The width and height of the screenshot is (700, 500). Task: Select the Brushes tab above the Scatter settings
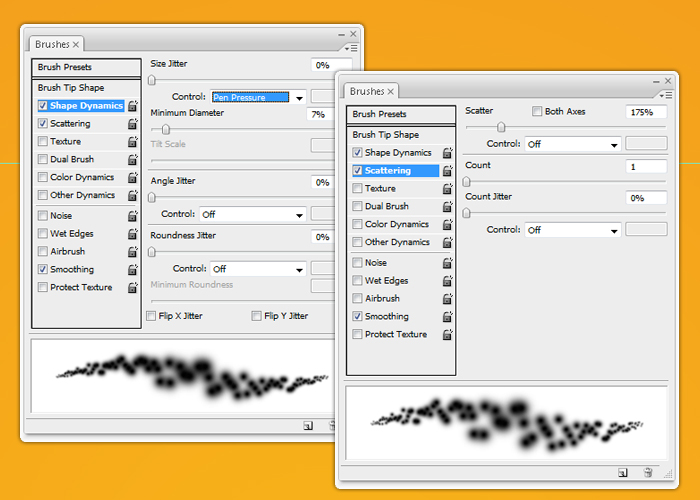[x=372, y=91]
